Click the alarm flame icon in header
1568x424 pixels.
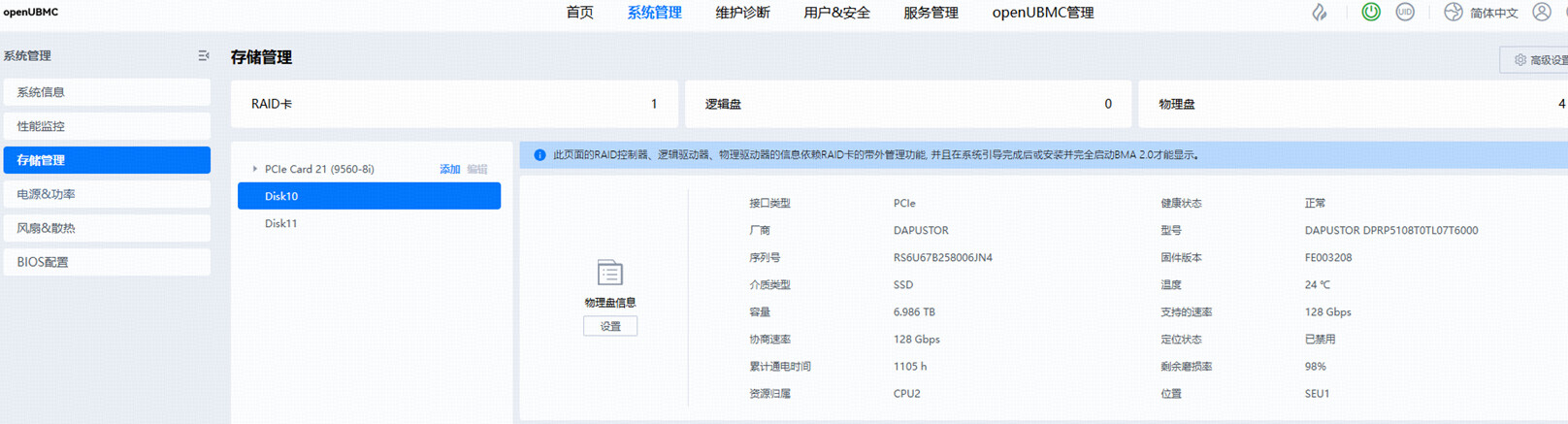coord(1320,13)
